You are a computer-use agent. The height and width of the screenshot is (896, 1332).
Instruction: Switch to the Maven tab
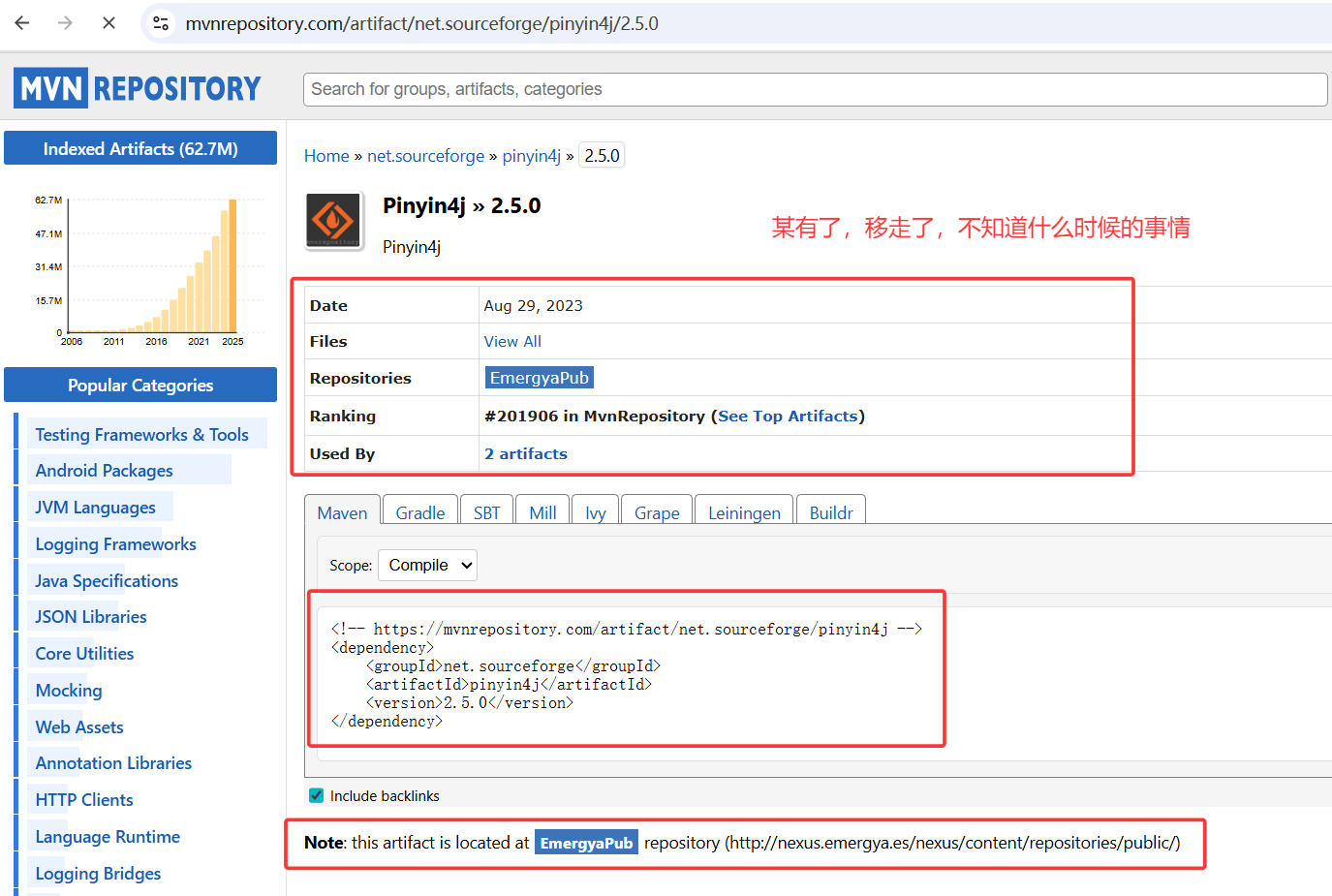coord(342,512)
